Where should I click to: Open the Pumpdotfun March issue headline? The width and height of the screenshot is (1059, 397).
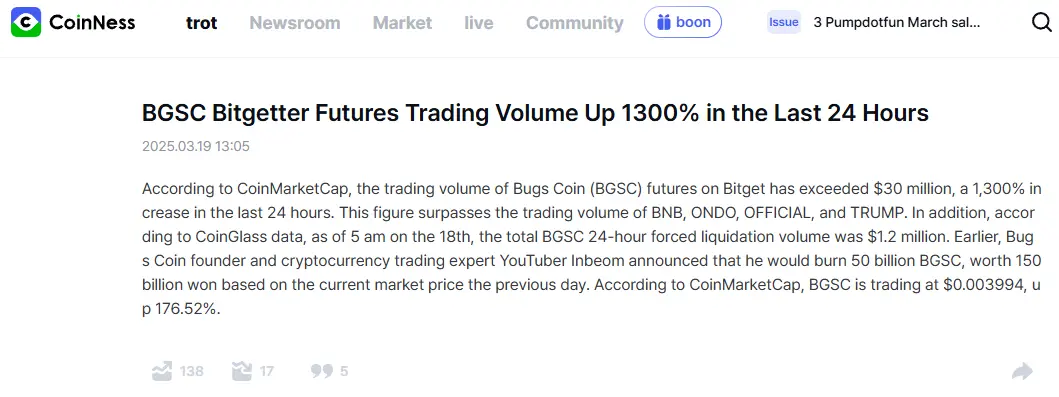(x=897, y=22)
